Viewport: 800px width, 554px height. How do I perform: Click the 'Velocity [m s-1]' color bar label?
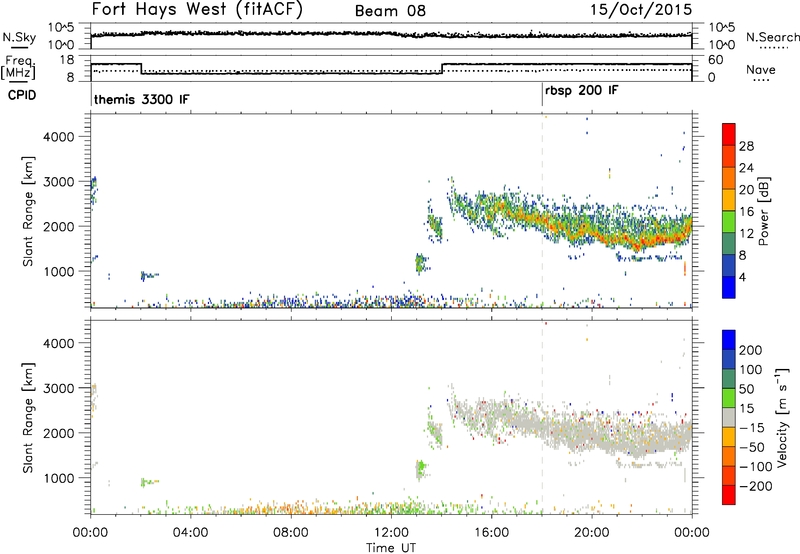pyautogui.click(x=782, y=417)
